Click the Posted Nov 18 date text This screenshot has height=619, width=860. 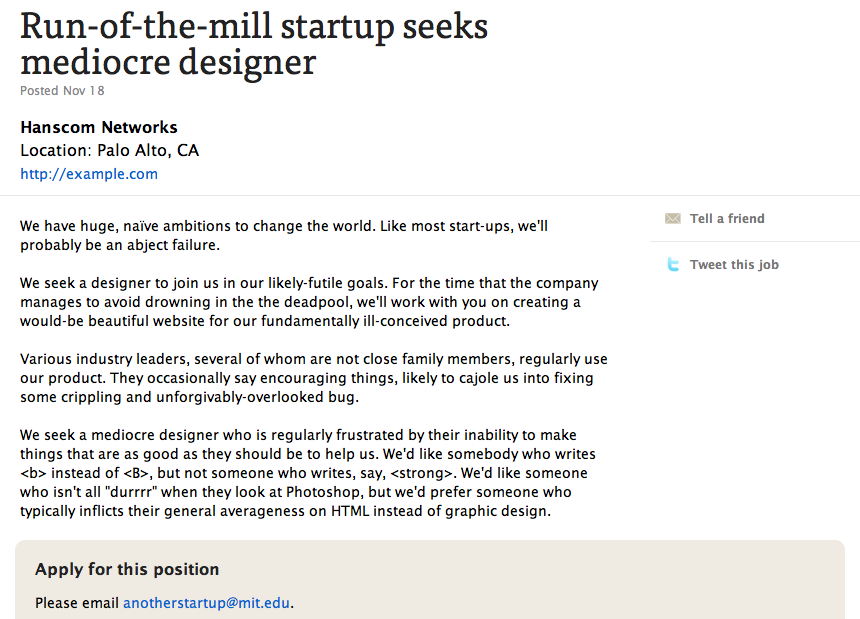(62, 91)
